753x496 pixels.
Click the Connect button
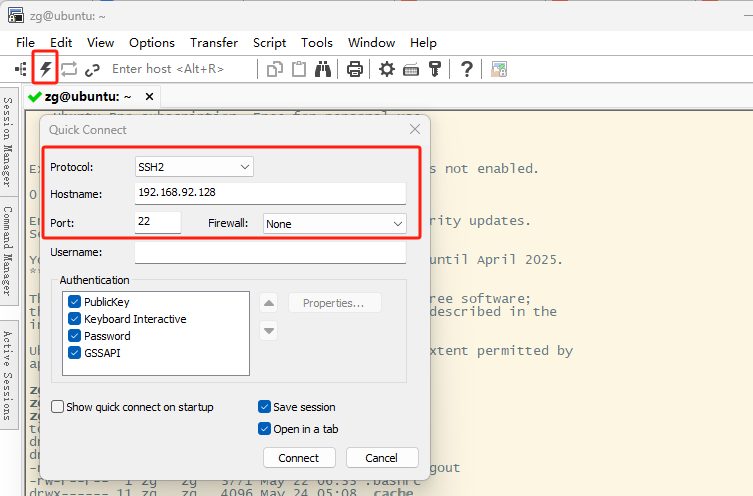click(x=299, y=458)
